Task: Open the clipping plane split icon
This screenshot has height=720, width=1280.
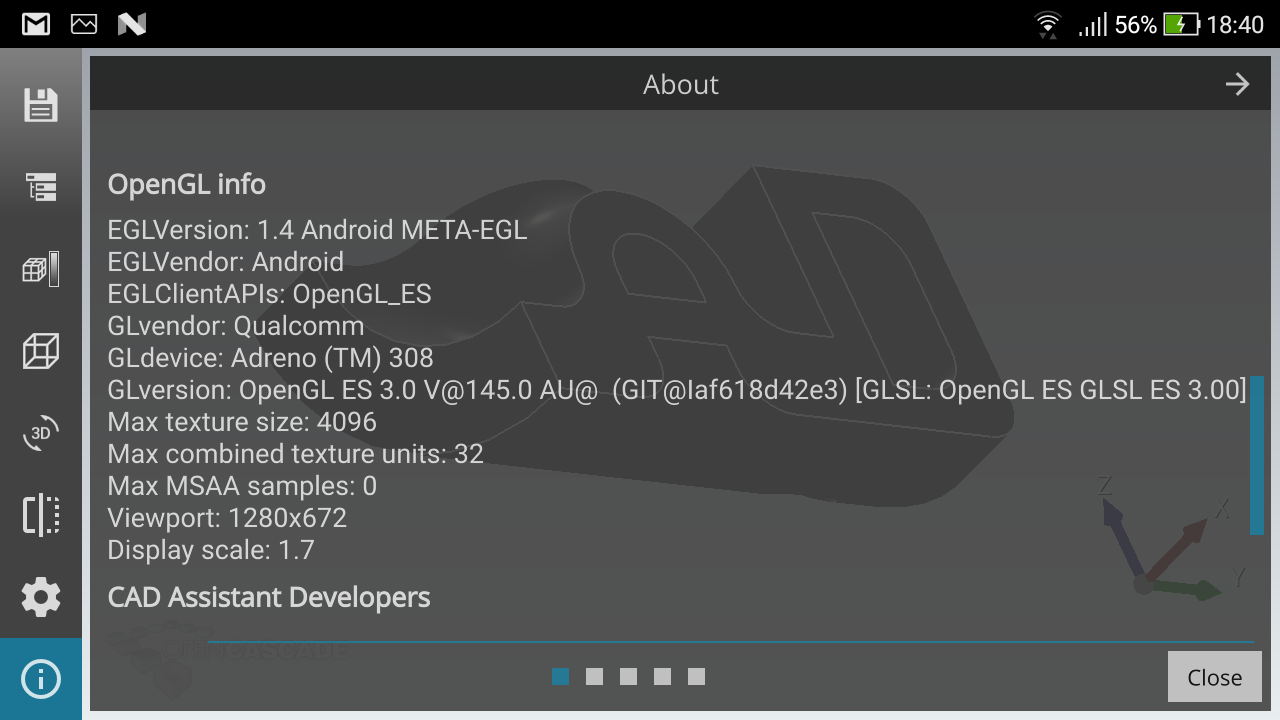Action: pos(41,515)
